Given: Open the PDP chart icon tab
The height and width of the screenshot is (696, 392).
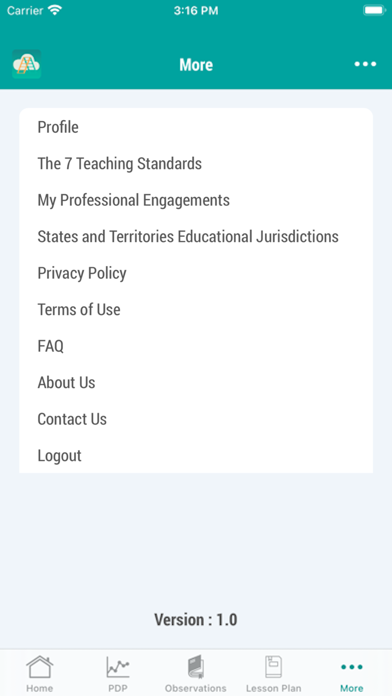Looking at the screenshot, I should tap(118, 667).
